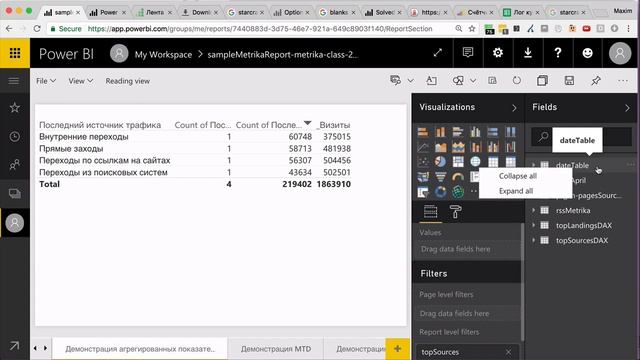The height and width of the screenshot is (360, 640).
Task: Open help question mark menu
Action: pyautogui.click(x=558, y=53)
